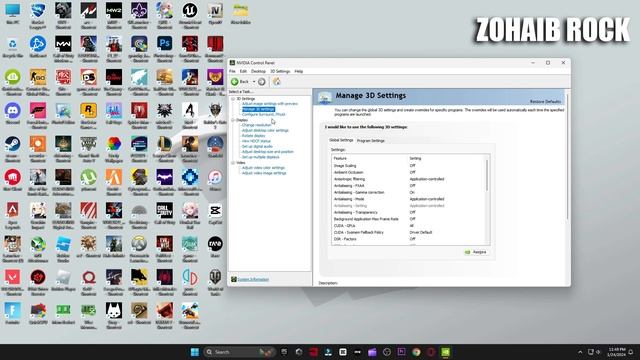Switch to the Program Settings tab
Viewport: 640px width, 360px height.
(371, 140)
